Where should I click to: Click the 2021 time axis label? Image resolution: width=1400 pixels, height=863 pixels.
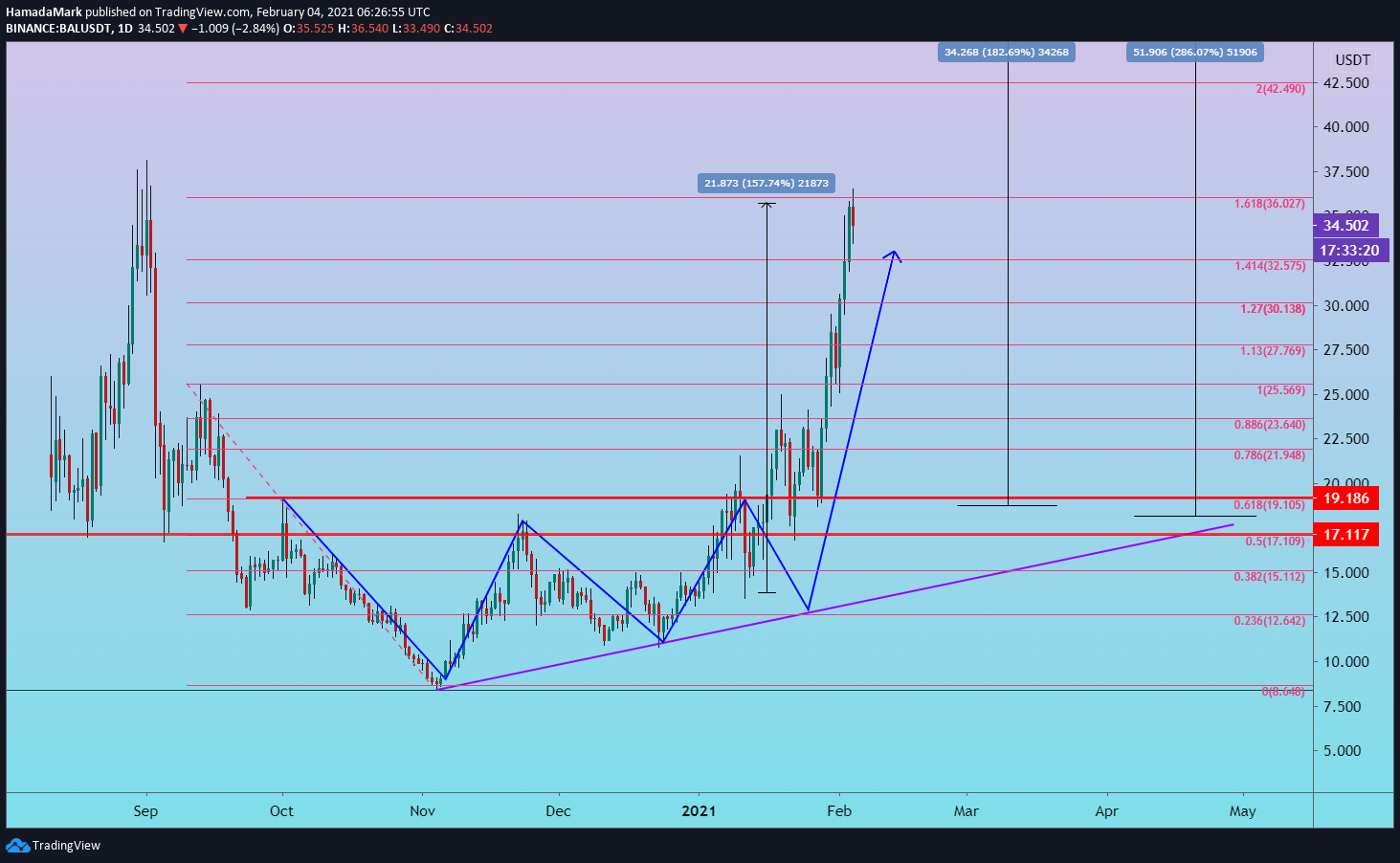tap(699, 811)
